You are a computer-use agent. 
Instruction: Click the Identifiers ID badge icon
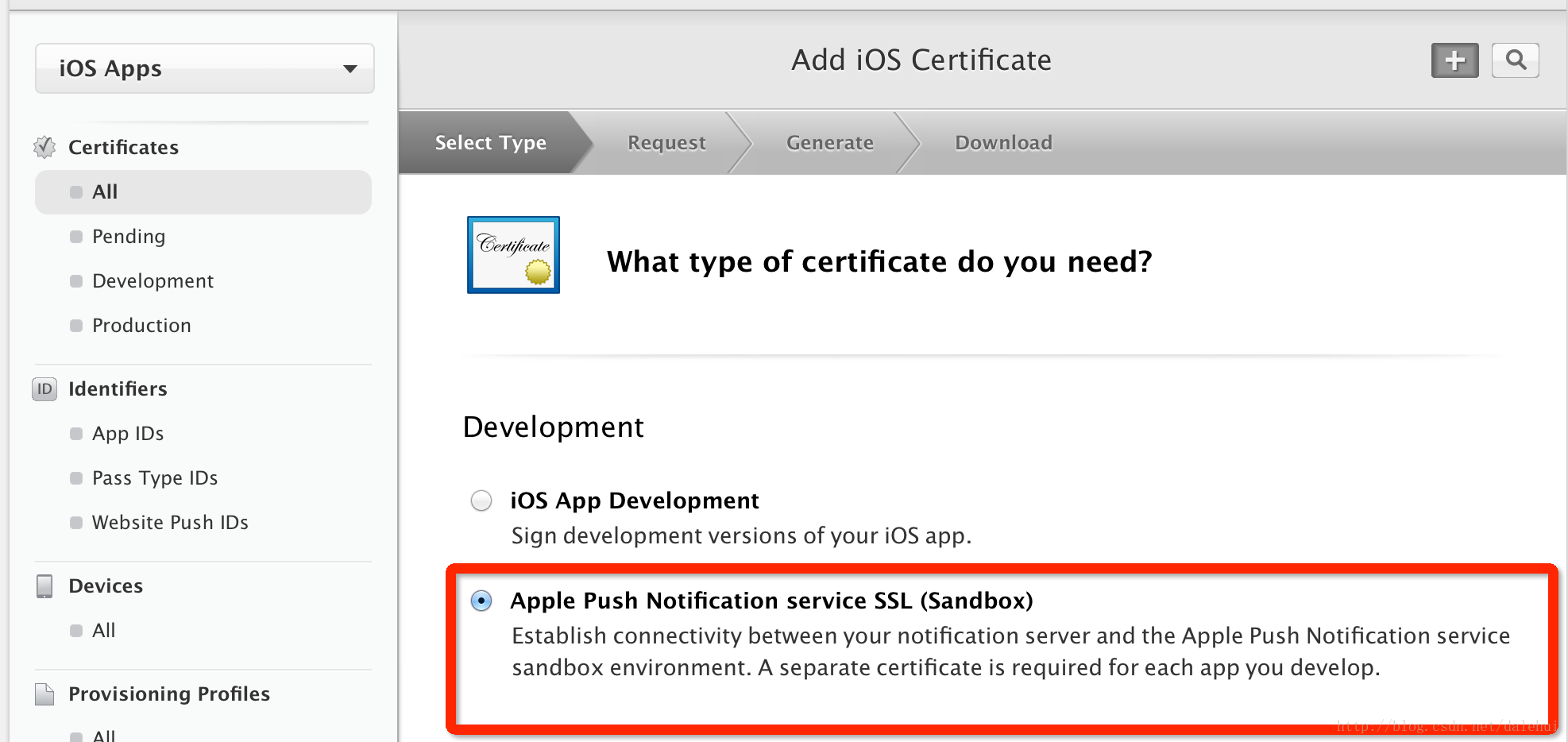(44, 389)
